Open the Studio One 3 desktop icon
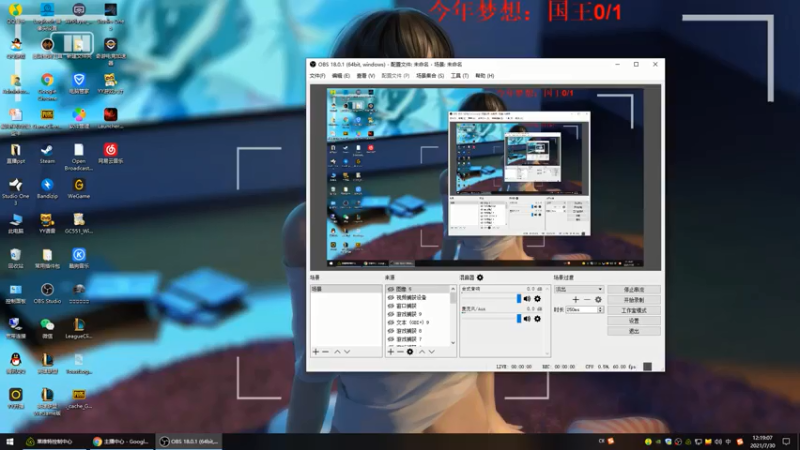The height and width of the screenshot is (450, 800). [15, 191]
